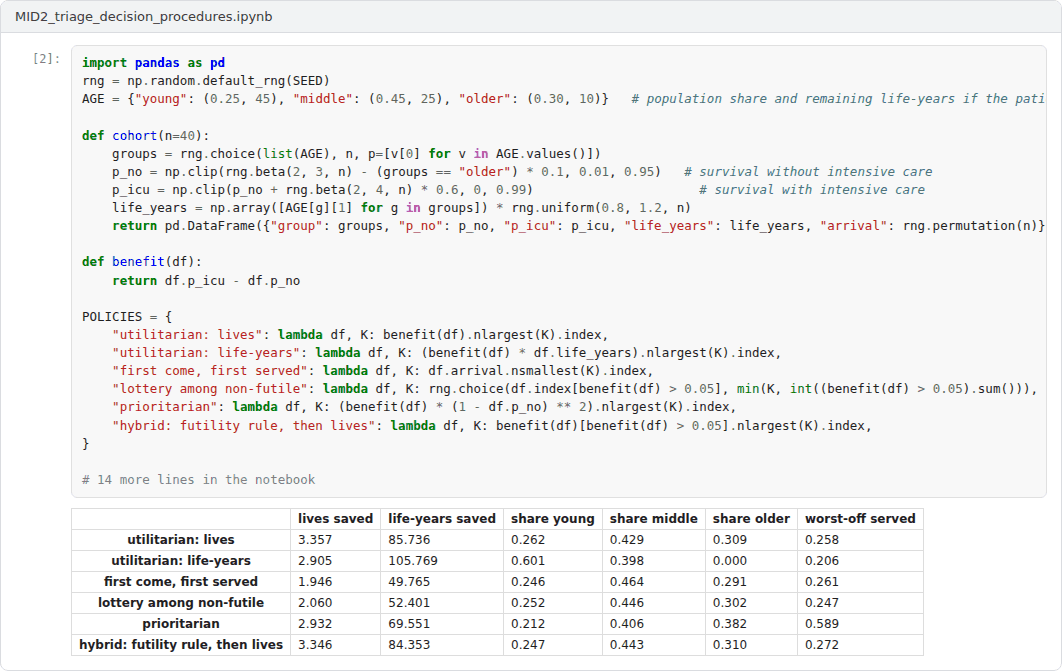Viewport: 1062px width, 671px height.
Task: Click the 'def benefit(df):' line
Action: tap(142, 261)
